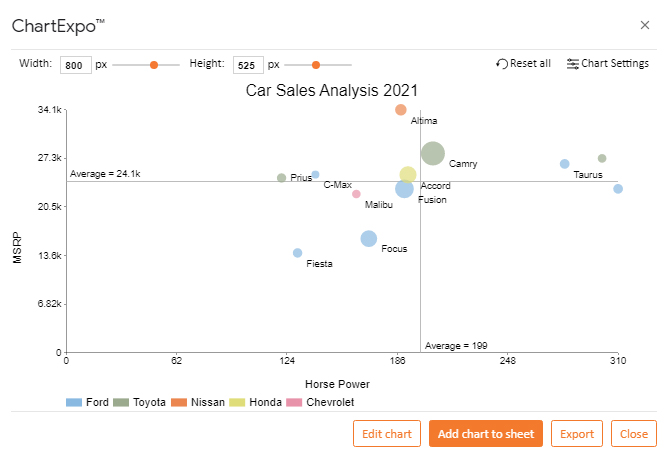Click the chart title Car Sales Analysis 2021
Viewport: 668px width, 460px height.
[331, 90]
